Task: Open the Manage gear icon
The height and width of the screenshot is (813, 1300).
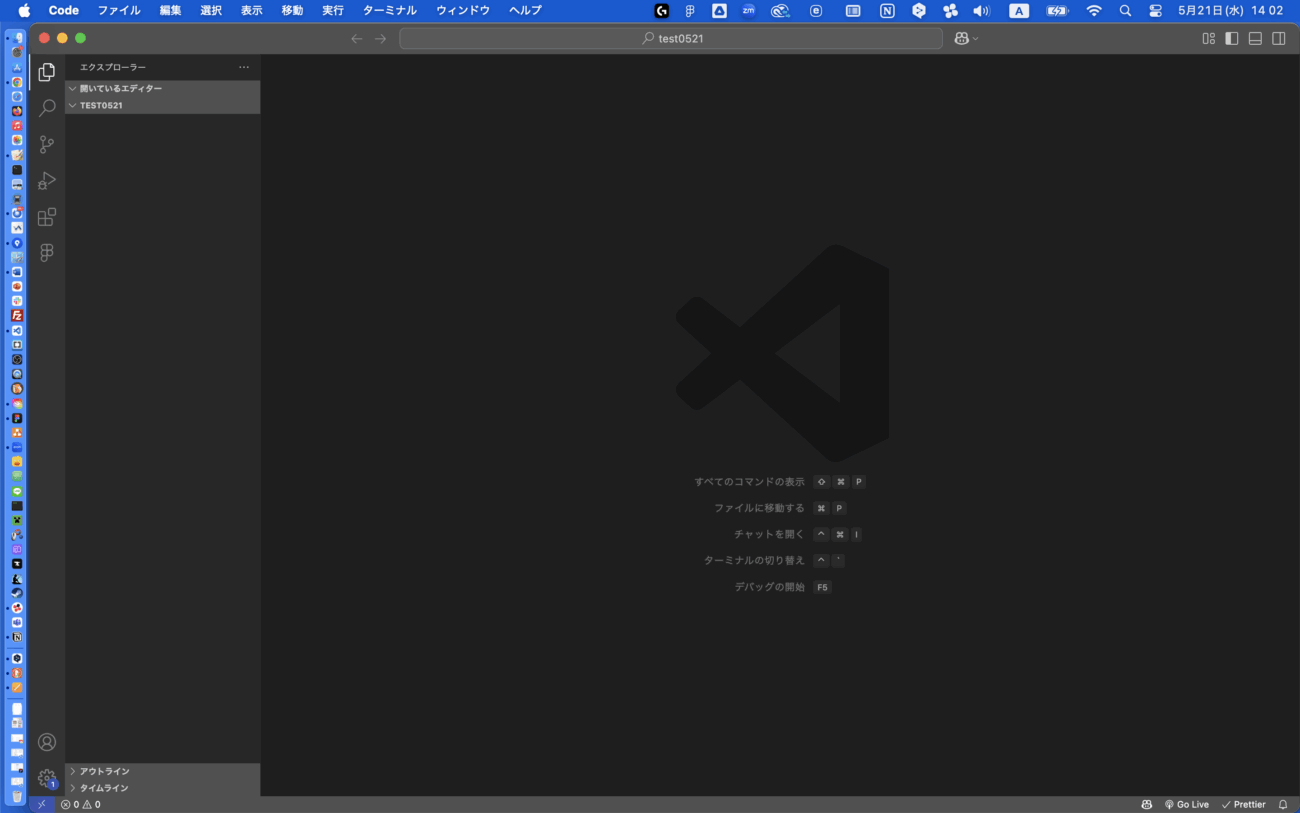Action: coord(46,777)
